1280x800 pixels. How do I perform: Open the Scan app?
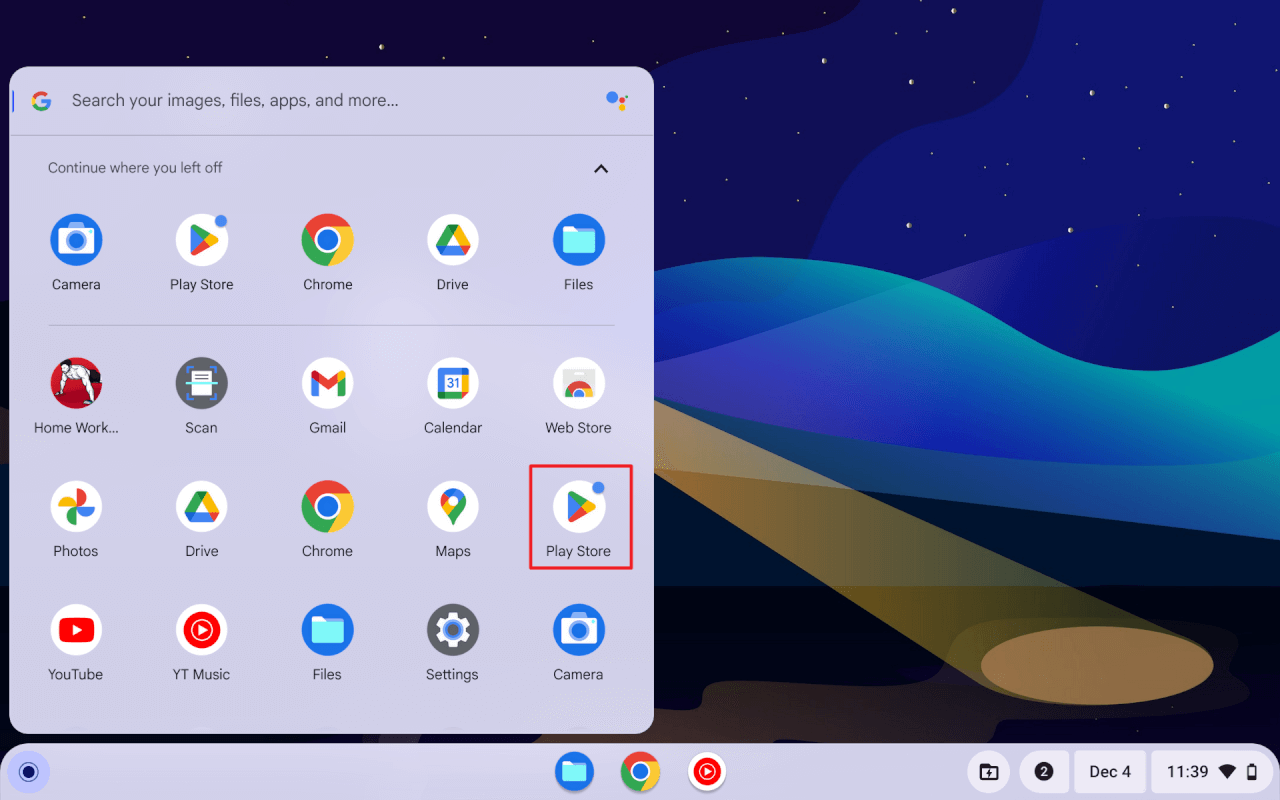click(x=202, y=383)
